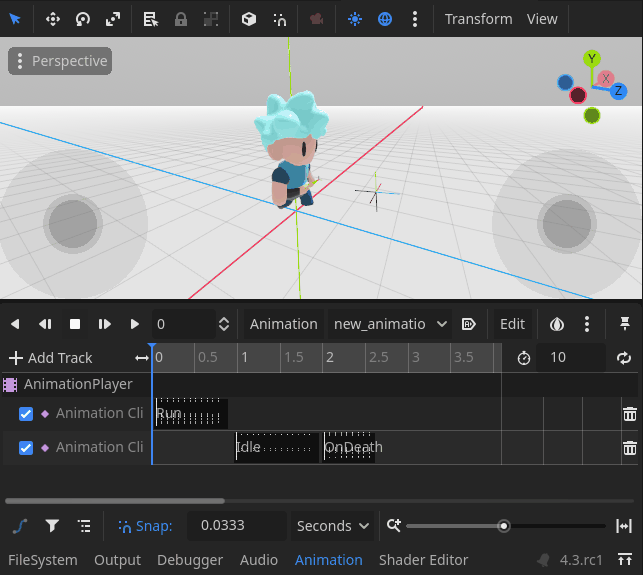
Task: Group selected node children icon
Action: 211,19
